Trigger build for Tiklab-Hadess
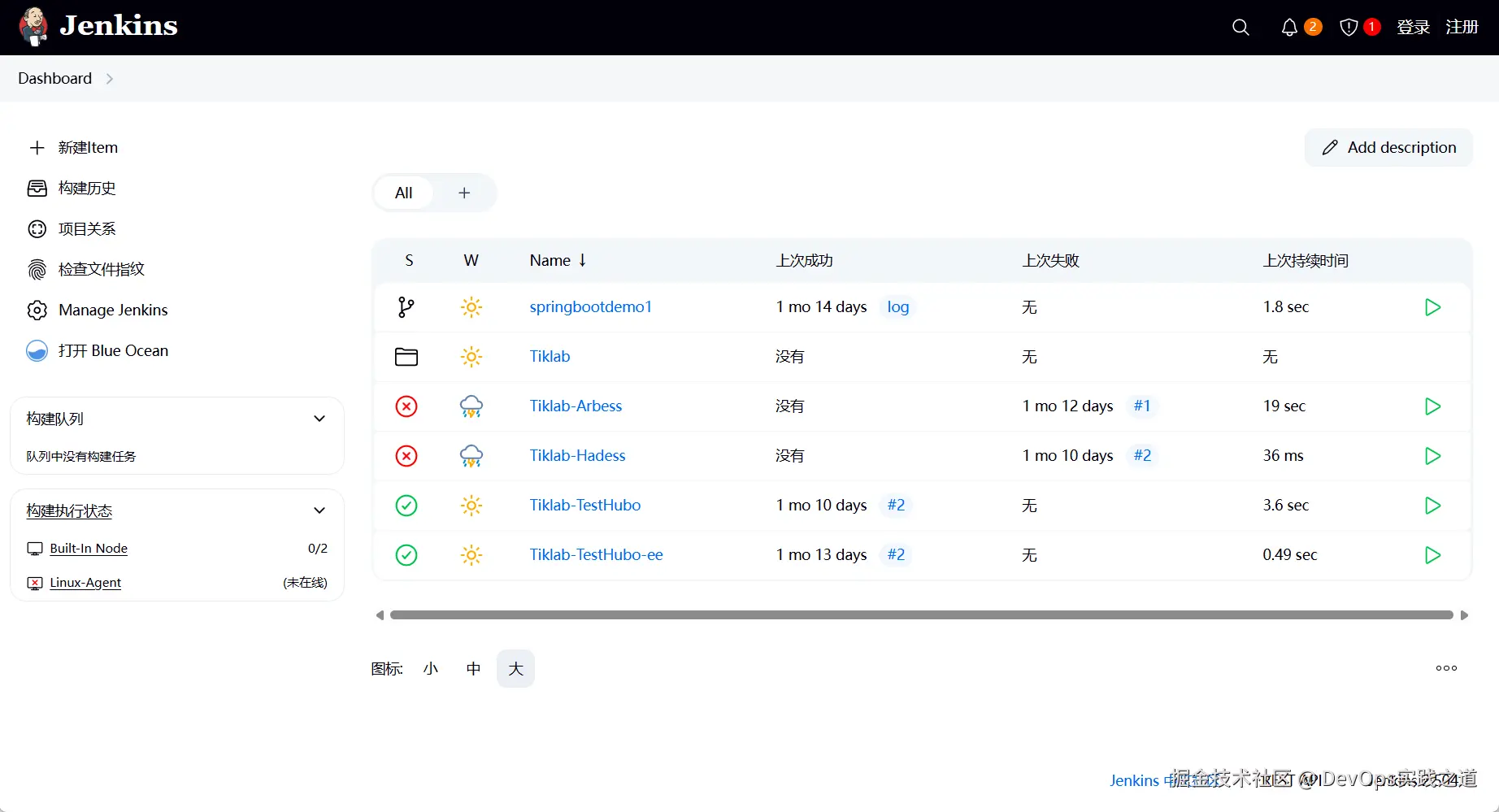 pos(1432,456)
